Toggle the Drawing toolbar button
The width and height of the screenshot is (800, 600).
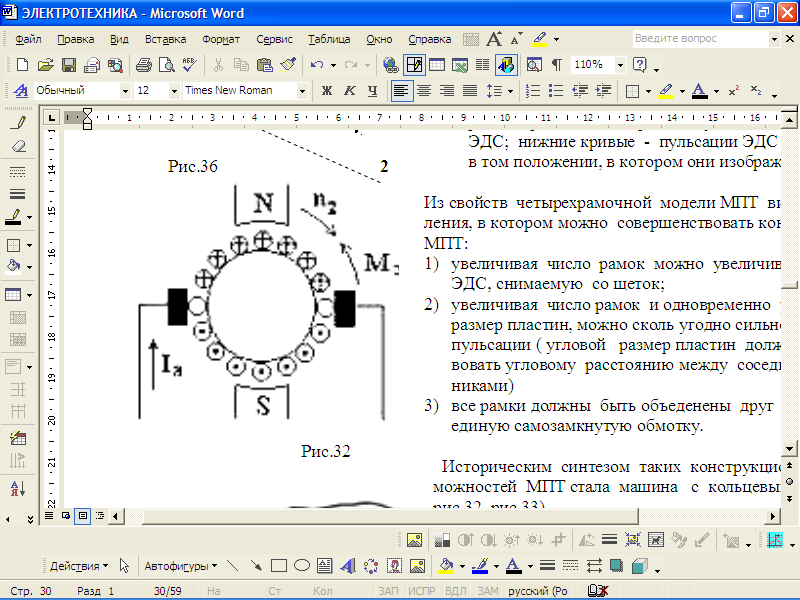coord(506,65)
